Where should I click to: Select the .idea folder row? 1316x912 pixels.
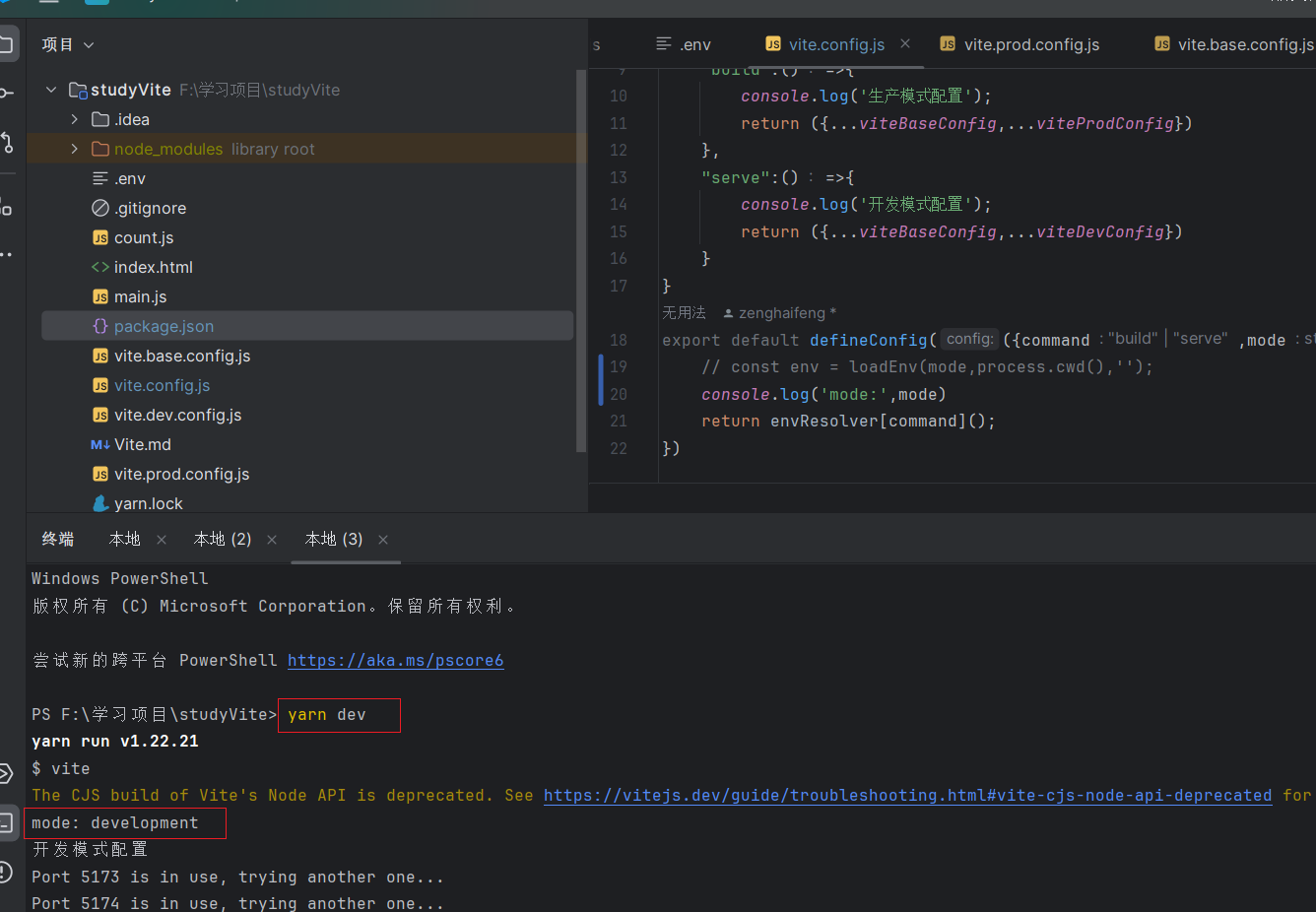307,119
